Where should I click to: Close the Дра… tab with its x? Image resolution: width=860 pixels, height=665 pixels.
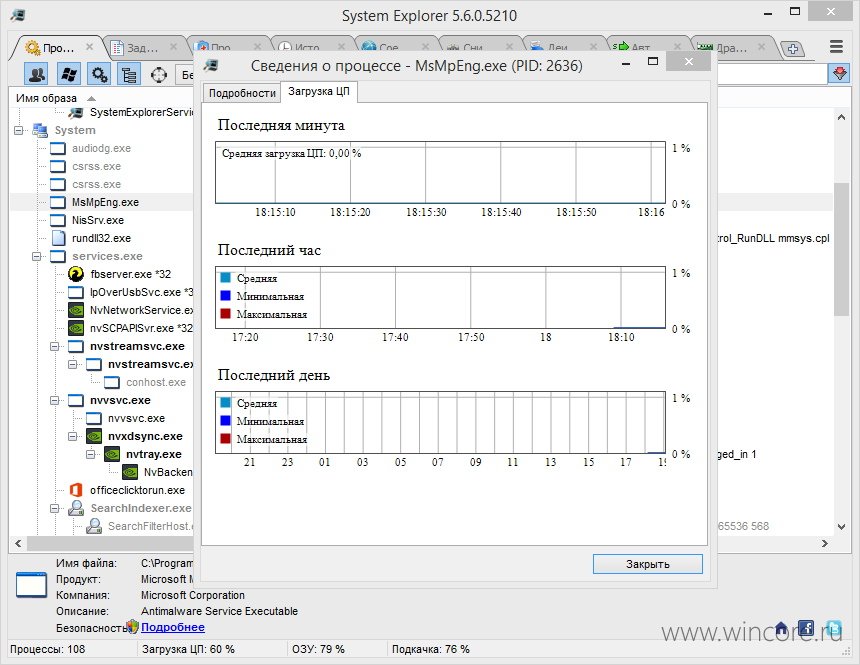point(761,47)
